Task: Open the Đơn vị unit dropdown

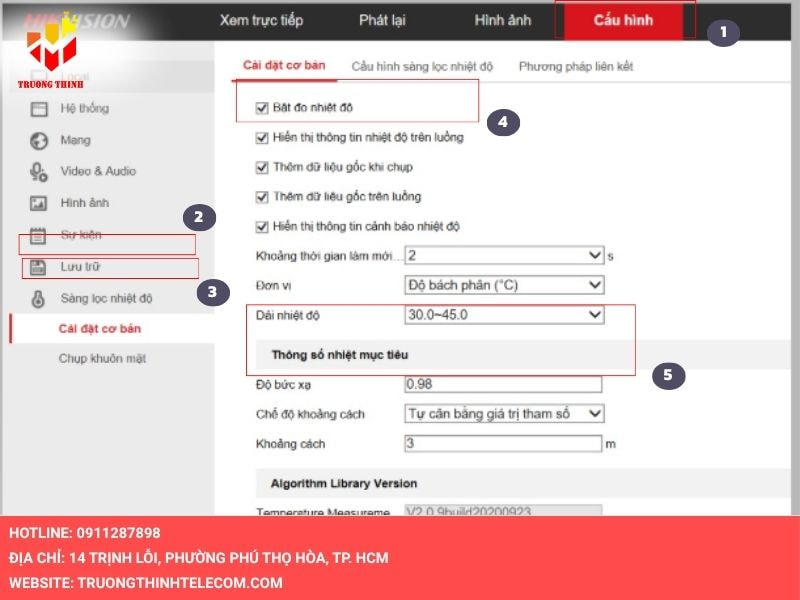Action: 504,285
